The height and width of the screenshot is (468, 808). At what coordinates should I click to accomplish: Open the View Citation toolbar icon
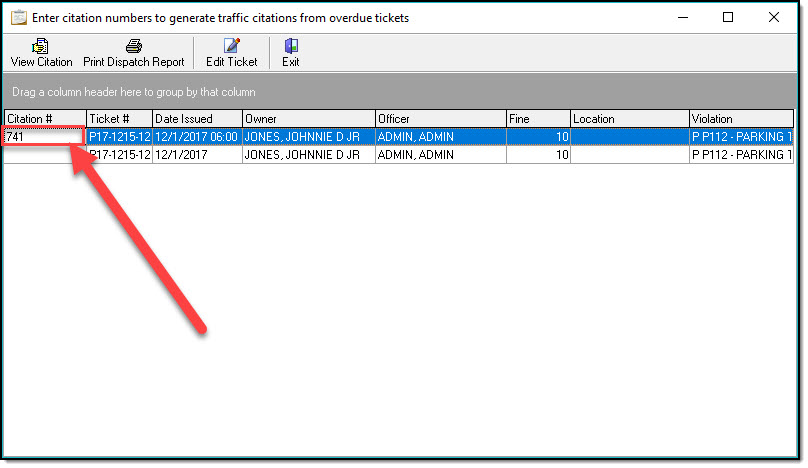[41, 46]
